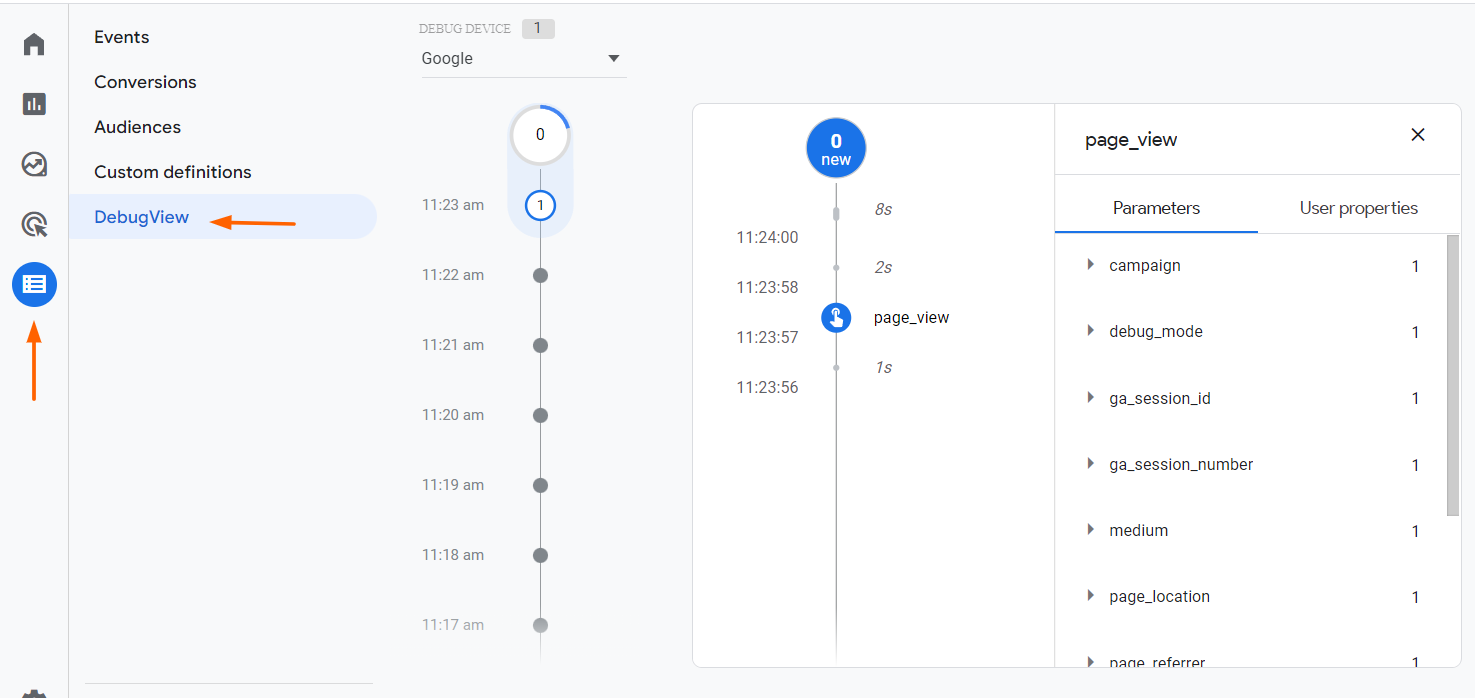Select the blue '0 new' event badge
This screenshot has width=1475, height=698.
coord(836,147)
